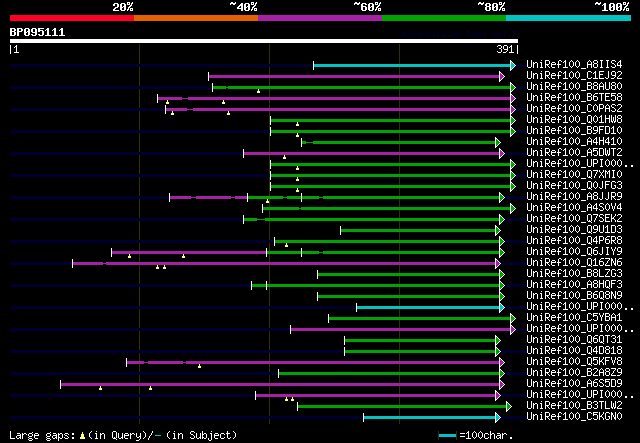Open the UniRef100_Q4D818 entry
This screenshot has height=443, width=640.
[x=574, y=351]
